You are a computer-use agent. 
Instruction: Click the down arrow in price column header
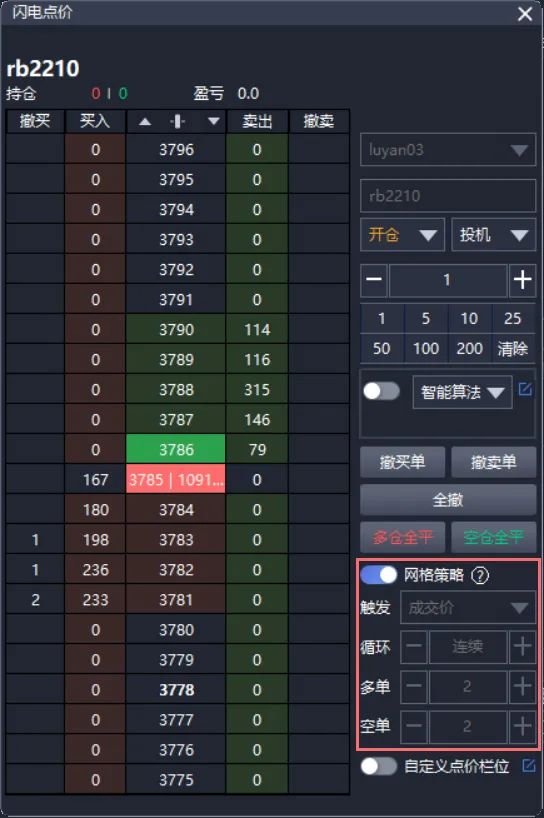(x=213, y=122)
